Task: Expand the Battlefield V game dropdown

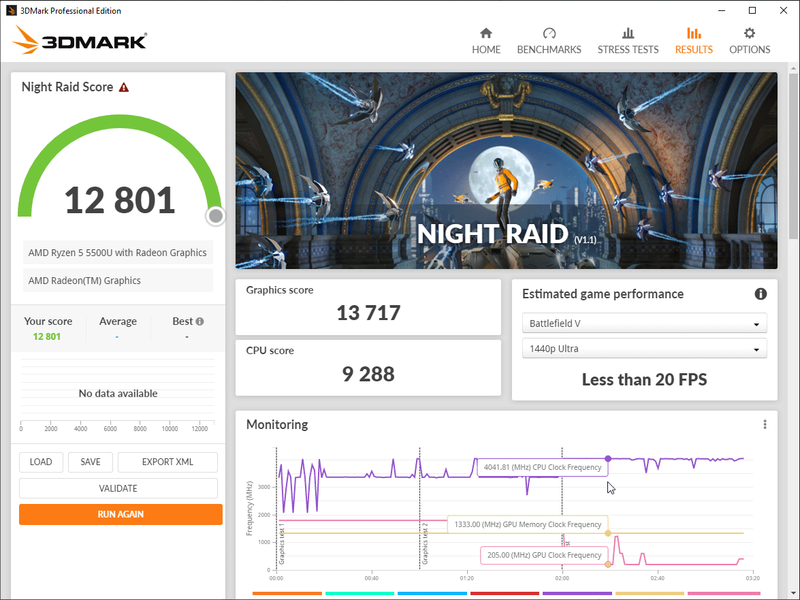Action: (x=644, y=323)
